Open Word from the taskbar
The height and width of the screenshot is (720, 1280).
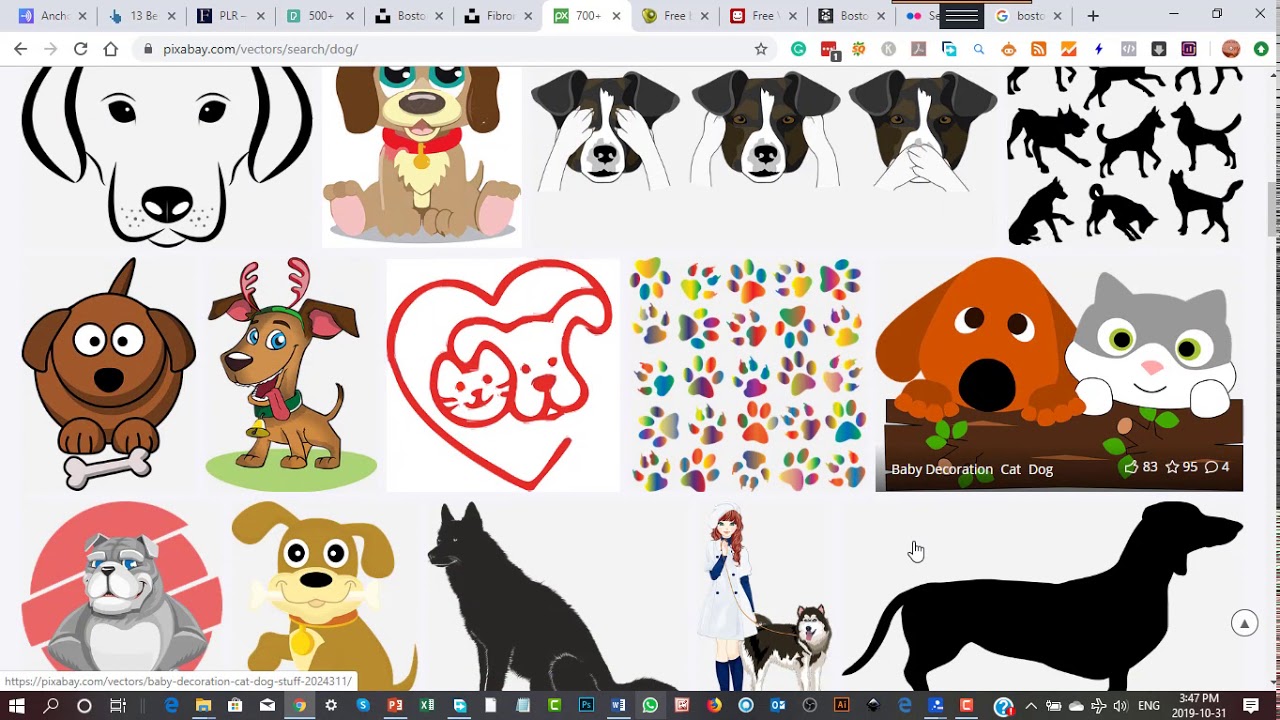coord(618,705)
